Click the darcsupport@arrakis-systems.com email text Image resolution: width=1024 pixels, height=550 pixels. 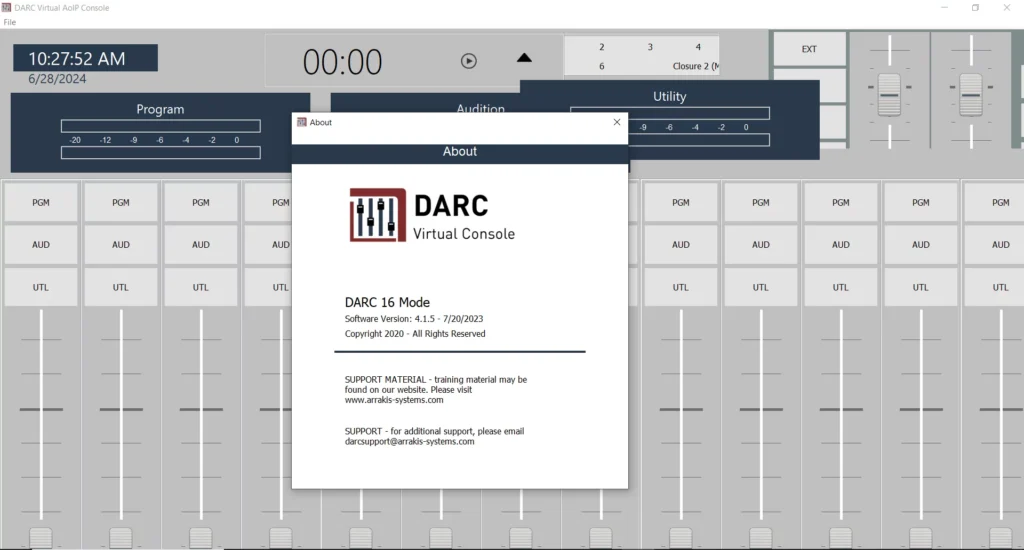coord(409,442)
